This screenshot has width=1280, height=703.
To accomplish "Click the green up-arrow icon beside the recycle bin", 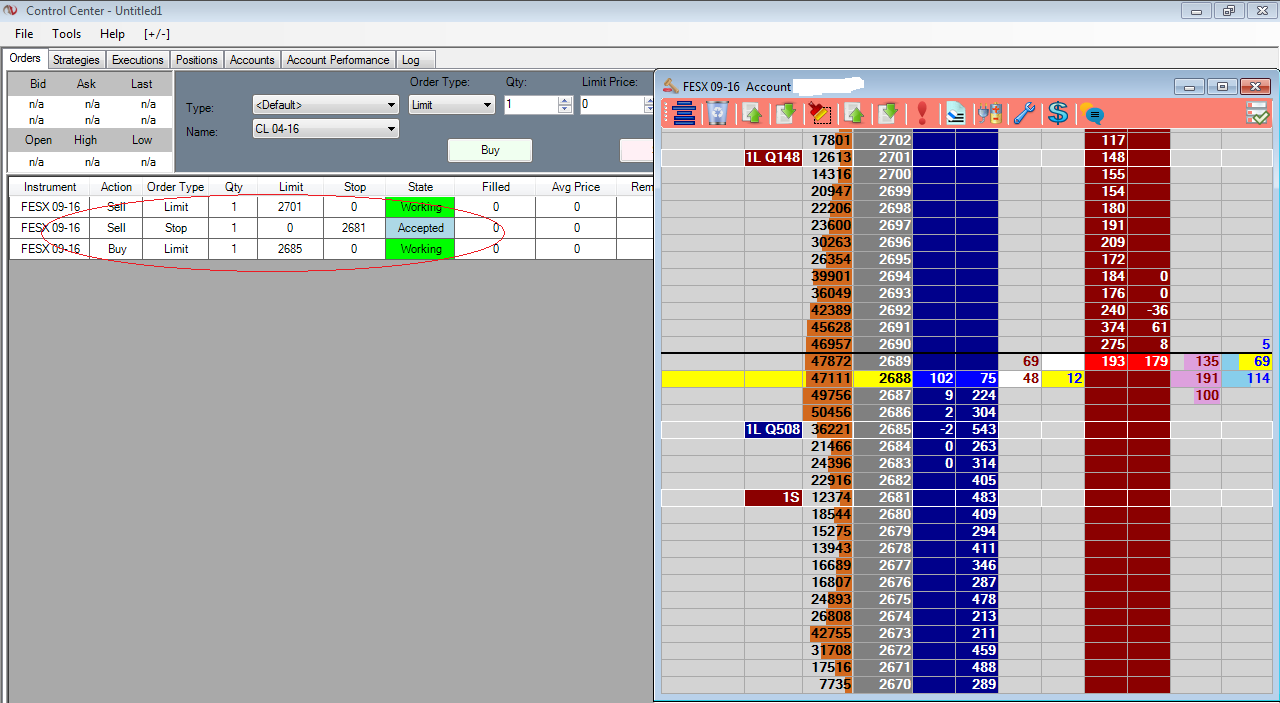I will point(753,113).
